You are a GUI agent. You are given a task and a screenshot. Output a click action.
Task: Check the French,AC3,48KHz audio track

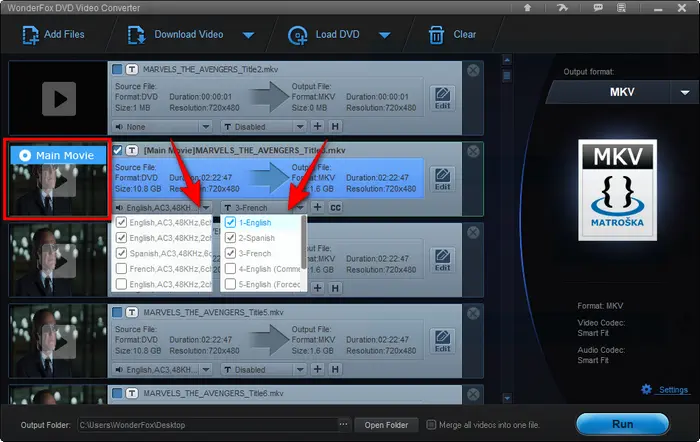122,269
